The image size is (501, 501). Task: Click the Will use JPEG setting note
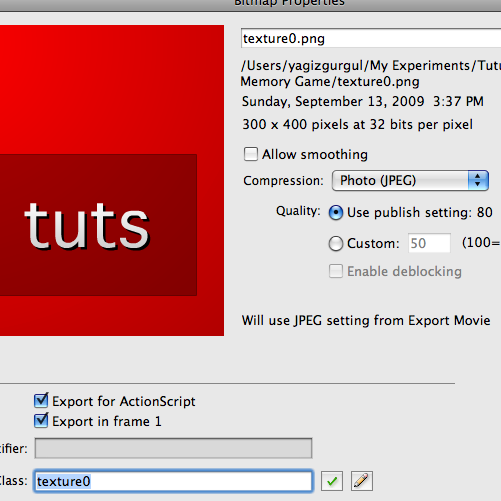point(366,320)
